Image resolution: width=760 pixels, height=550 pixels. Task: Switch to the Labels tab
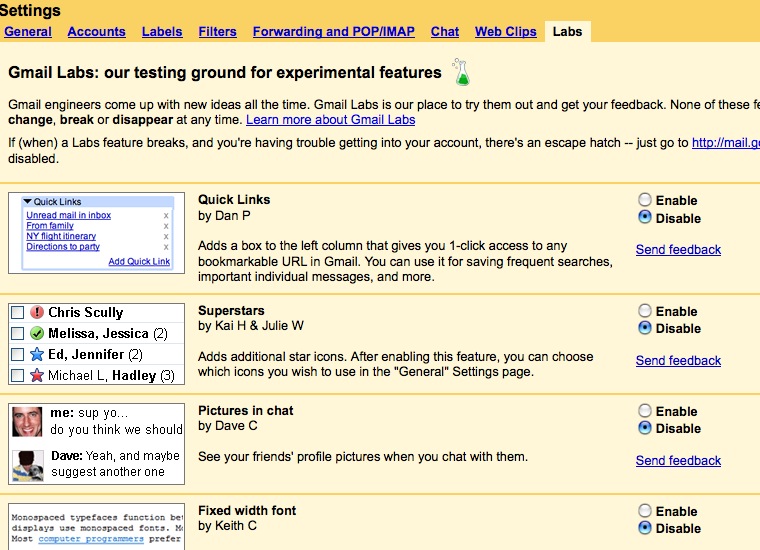pos(162,31)
